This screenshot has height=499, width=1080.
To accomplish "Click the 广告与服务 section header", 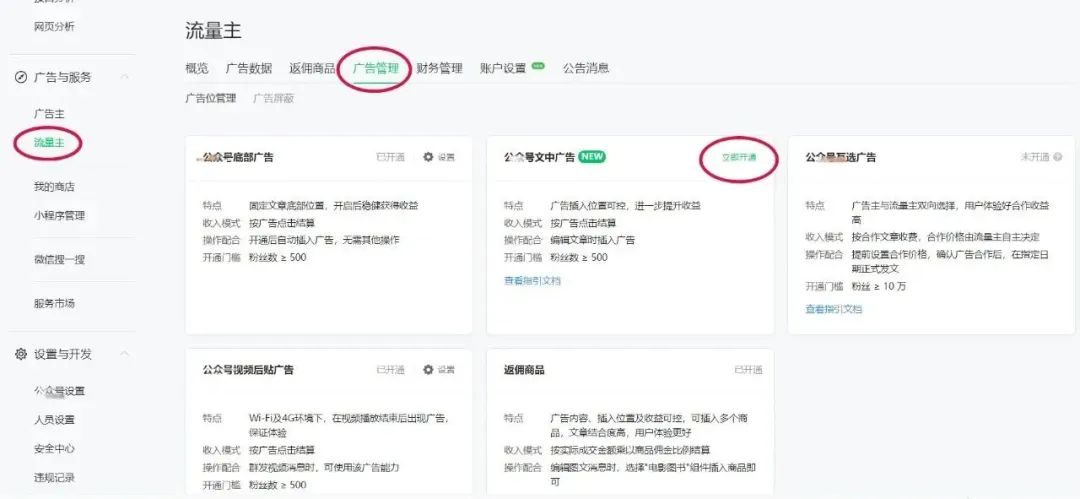I will pos(63,77).
